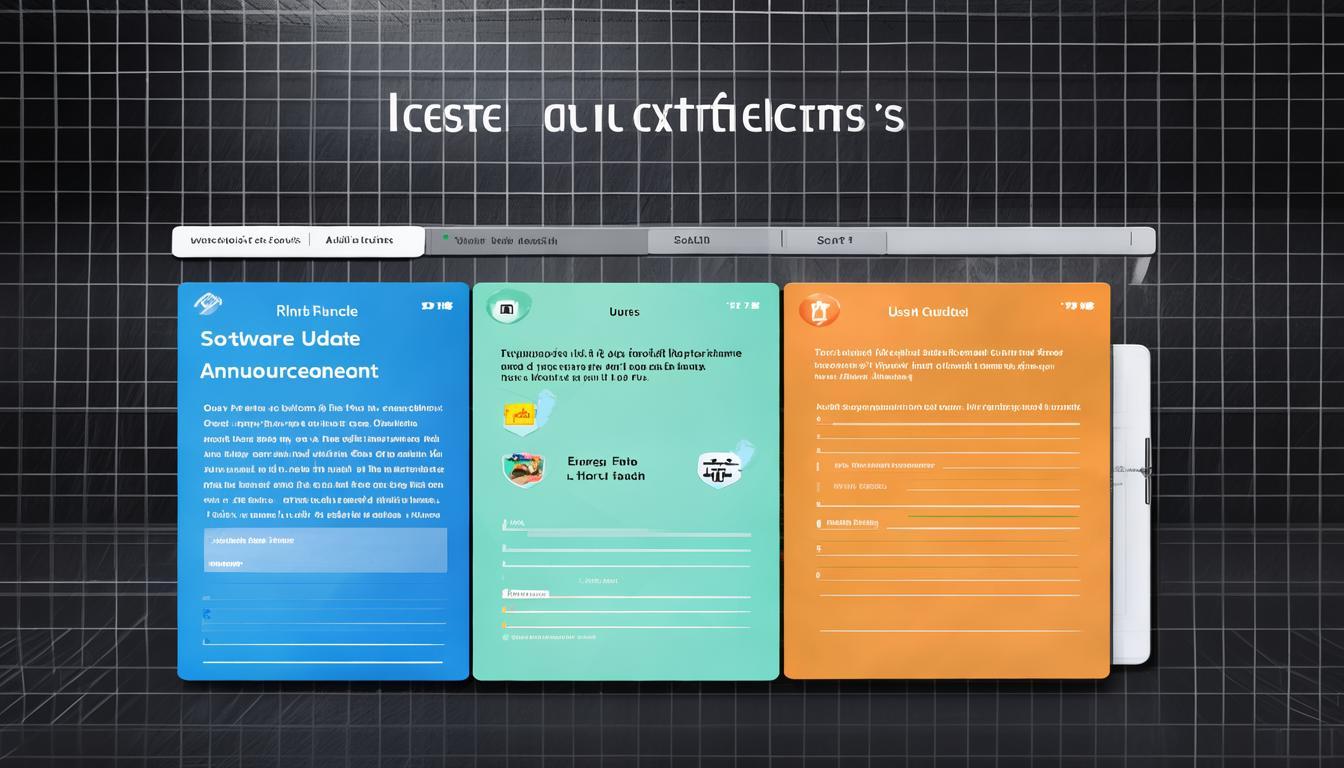Click the green badge icon on the teal card
Screen dimensions: 1344x768
[x=503, y=310]
